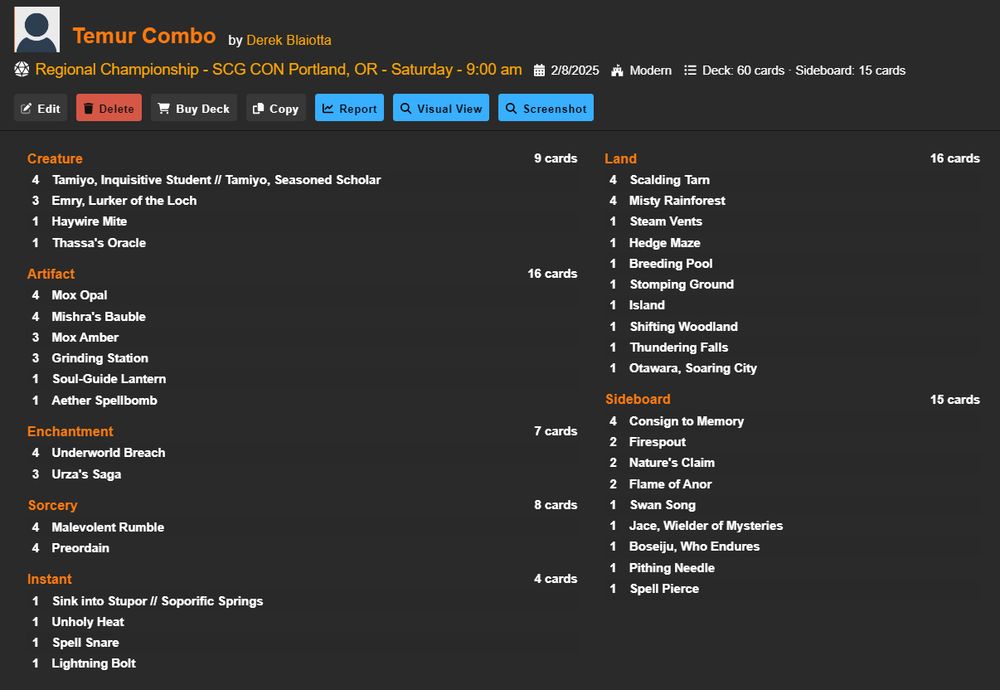Click the event badge icon beside Regional Championship
Viewport: 1000px width, 690px height.
pos(22,70)
